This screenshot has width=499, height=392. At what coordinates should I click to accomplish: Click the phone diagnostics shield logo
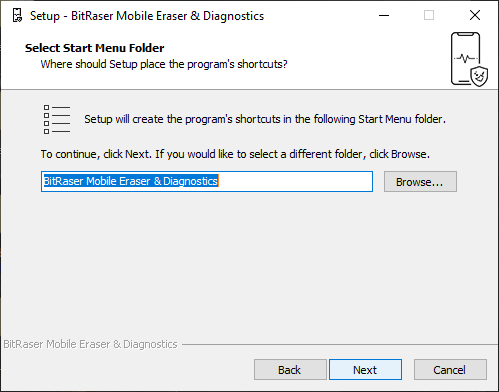(x=469, y=59)
